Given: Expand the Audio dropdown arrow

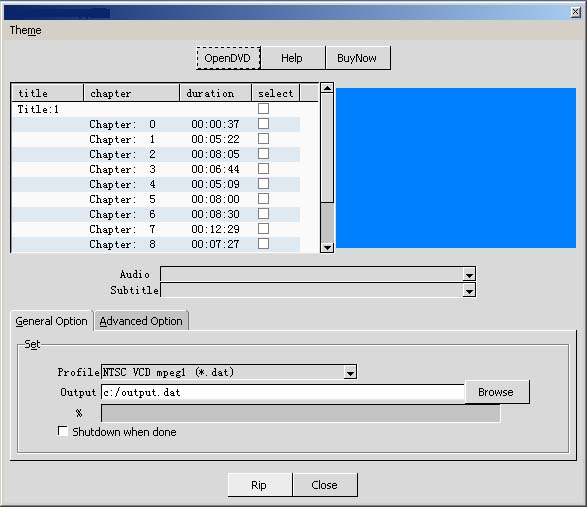Looking at the screenshot, I should (x=469, y=275).
